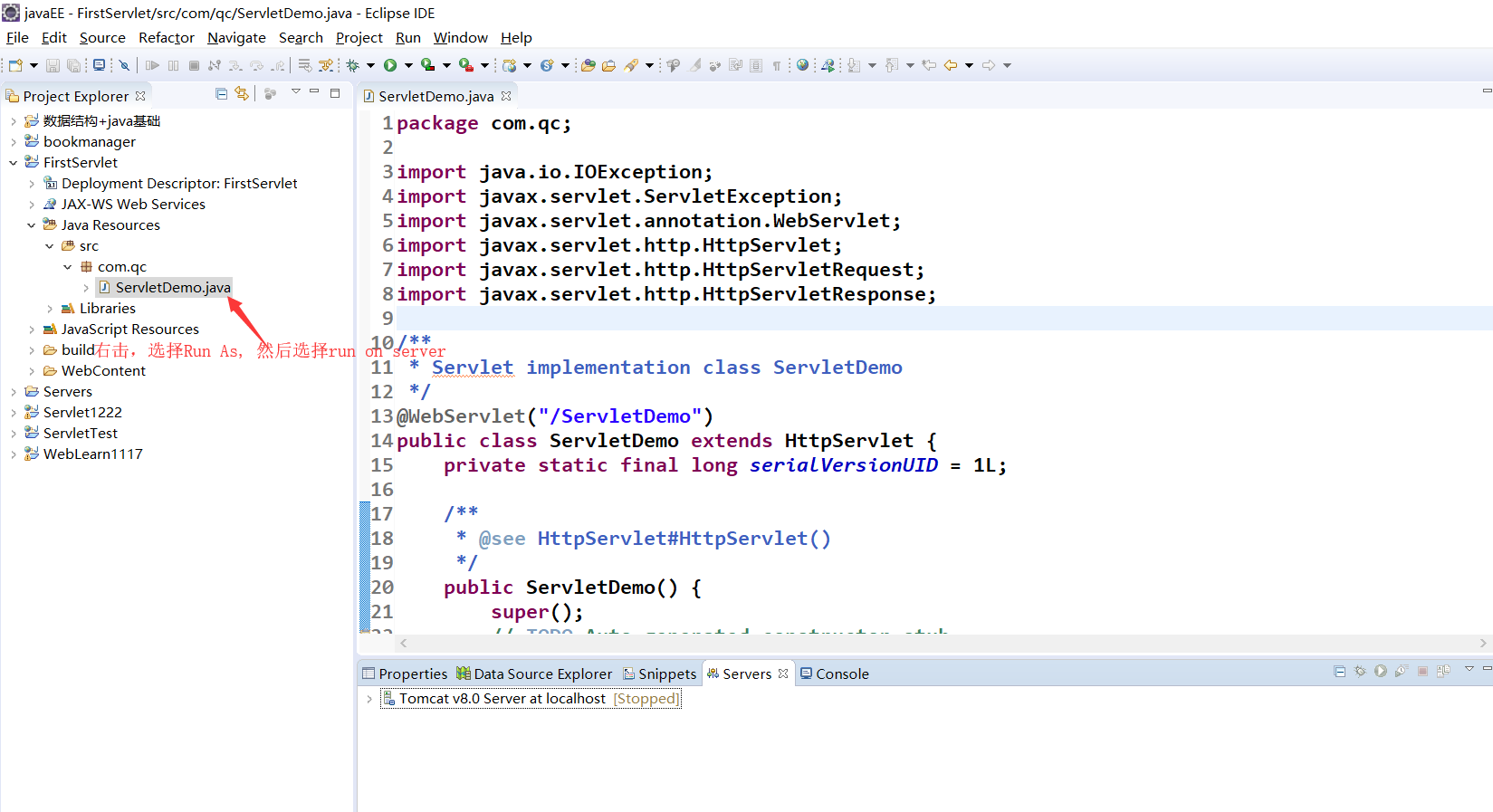Toggle Show Whitespace Characters pilcrow icon
Viewport: 1493px width, 812px height.
pyautogui.click(x=777, y=65)
